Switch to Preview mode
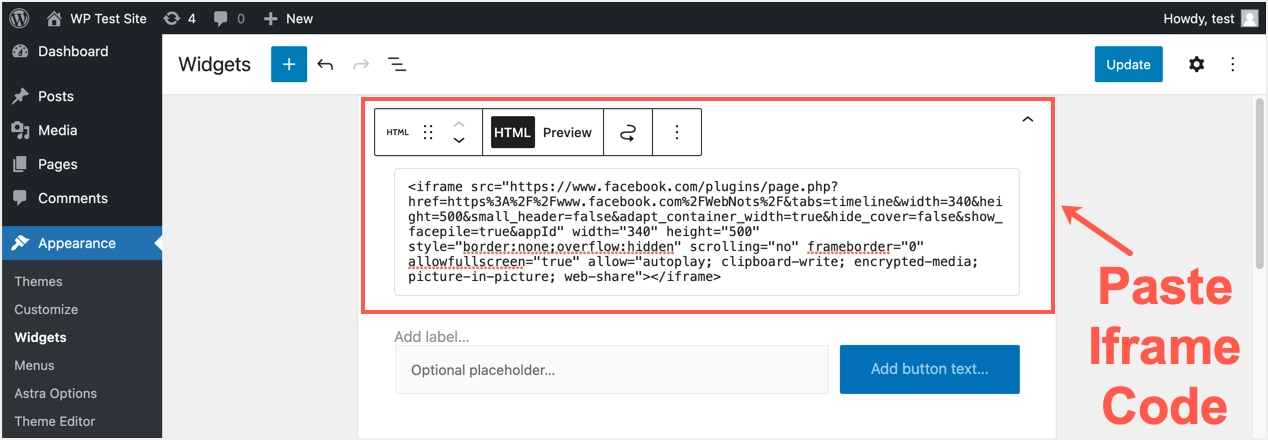1268x440 pixels. 567,132
